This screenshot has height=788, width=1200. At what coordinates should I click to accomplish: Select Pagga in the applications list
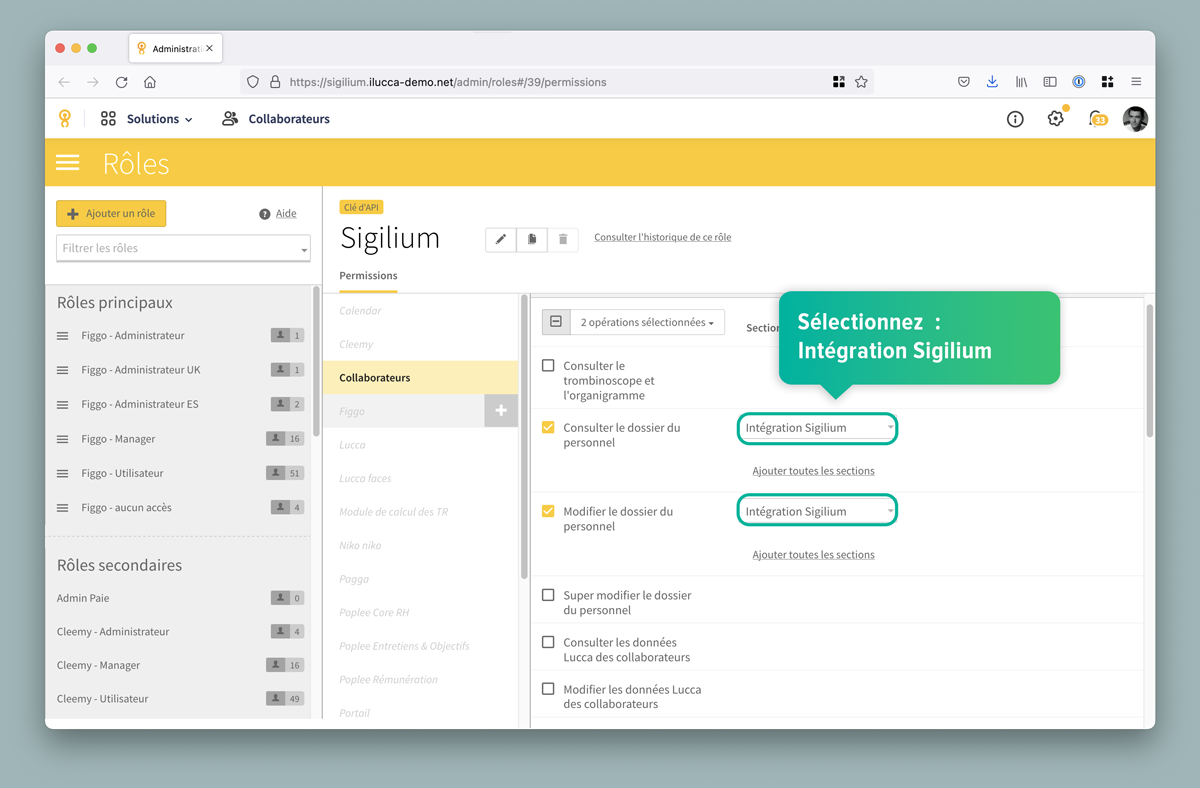point(354,579)
